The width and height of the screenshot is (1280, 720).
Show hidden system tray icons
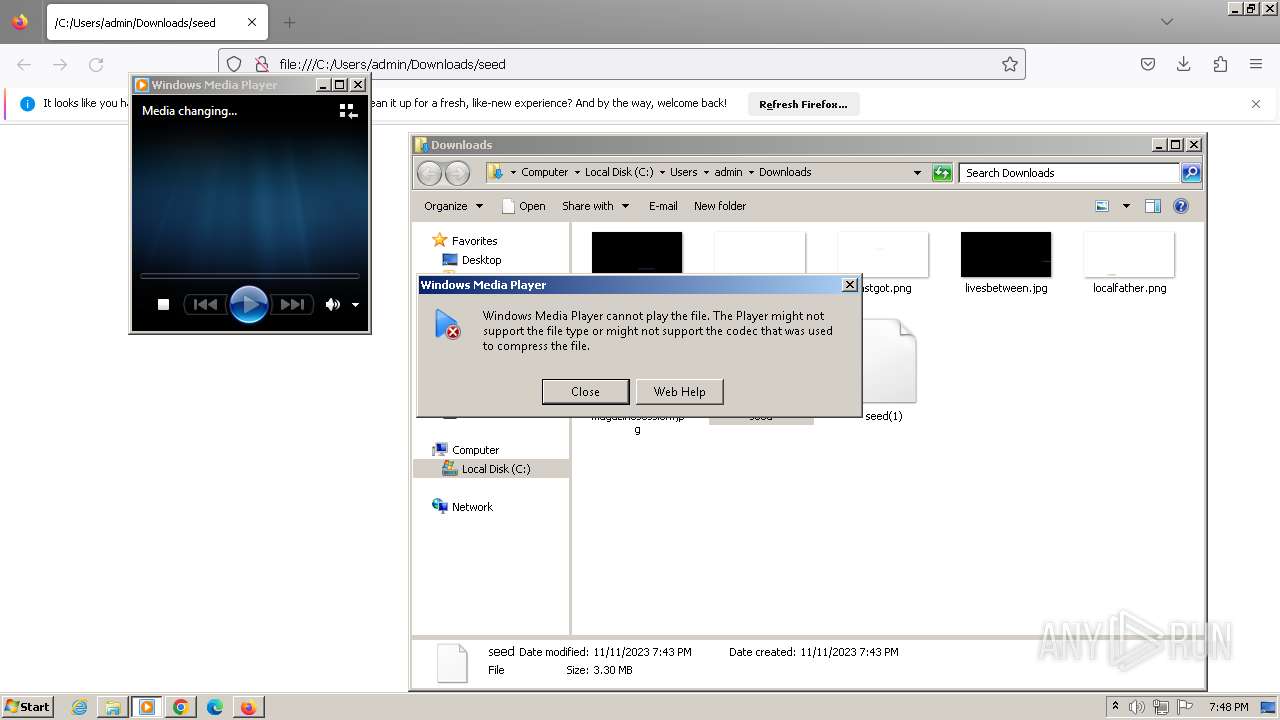coord(1115,707)
